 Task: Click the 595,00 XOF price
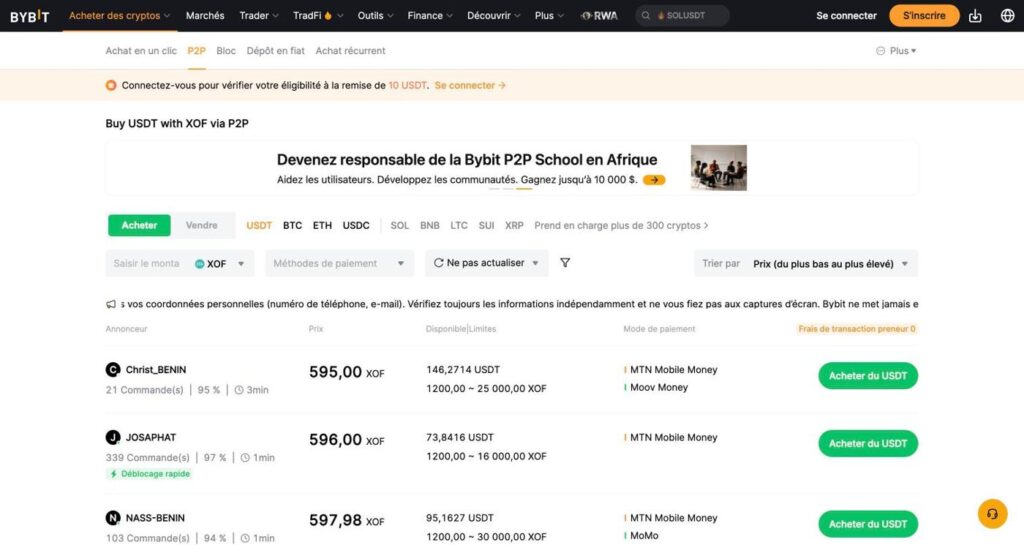(347, 372)
